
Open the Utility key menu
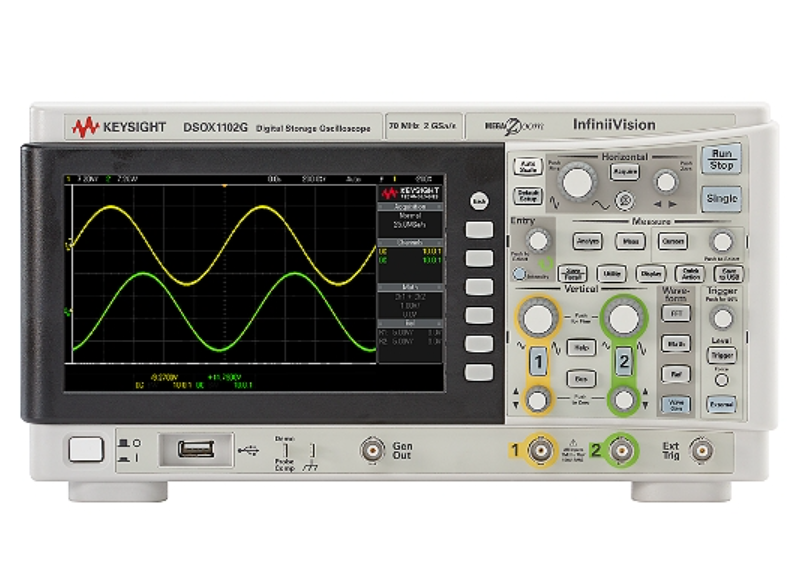coord(611,274)
